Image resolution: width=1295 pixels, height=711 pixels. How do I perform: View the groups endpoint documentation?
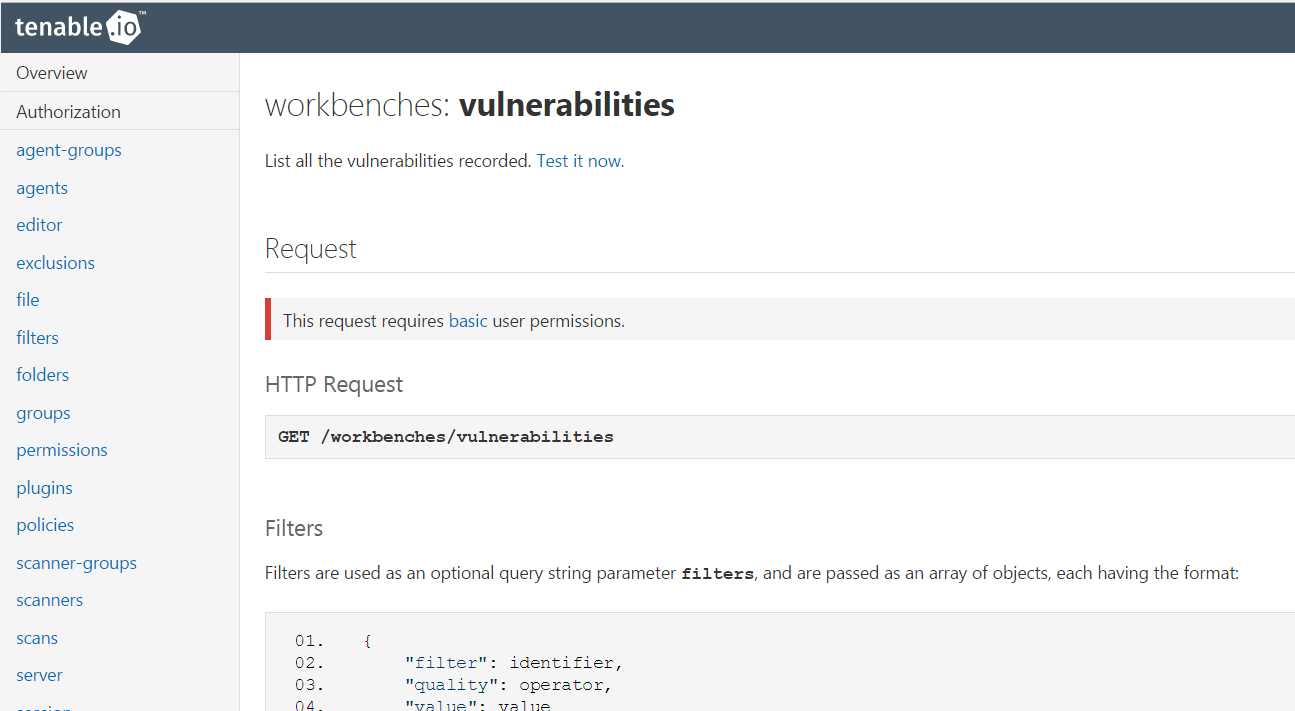(x=43, y=412)
